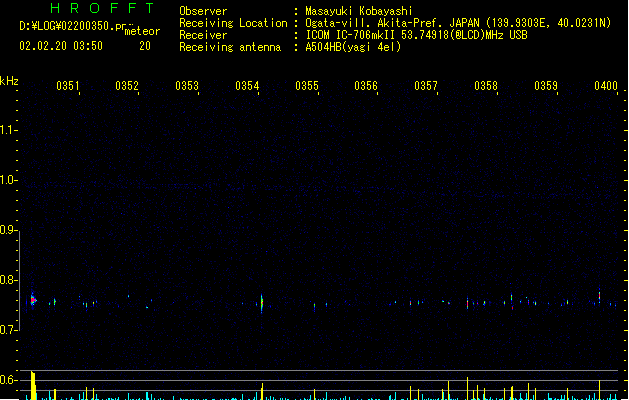Select observer name Masayuki Kobayashi
This screenshot has height=400, width=629.
[359, 11]
